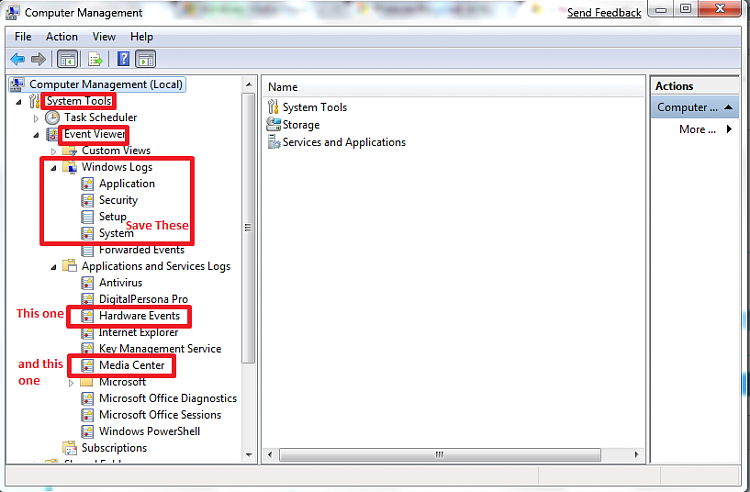750x492 pixels.
Task: Open the Action menu
Action: [62, 37]
